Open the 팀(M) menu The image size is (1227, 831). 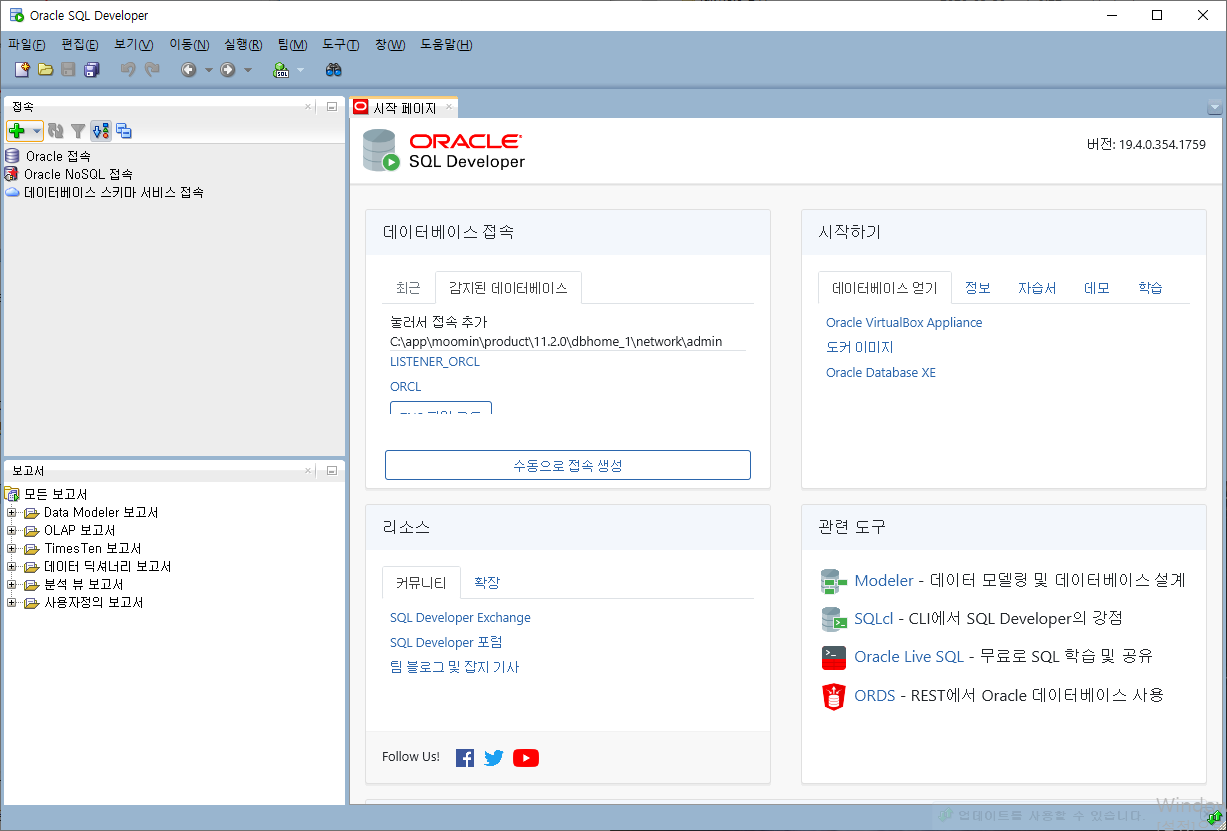(292, 44)
